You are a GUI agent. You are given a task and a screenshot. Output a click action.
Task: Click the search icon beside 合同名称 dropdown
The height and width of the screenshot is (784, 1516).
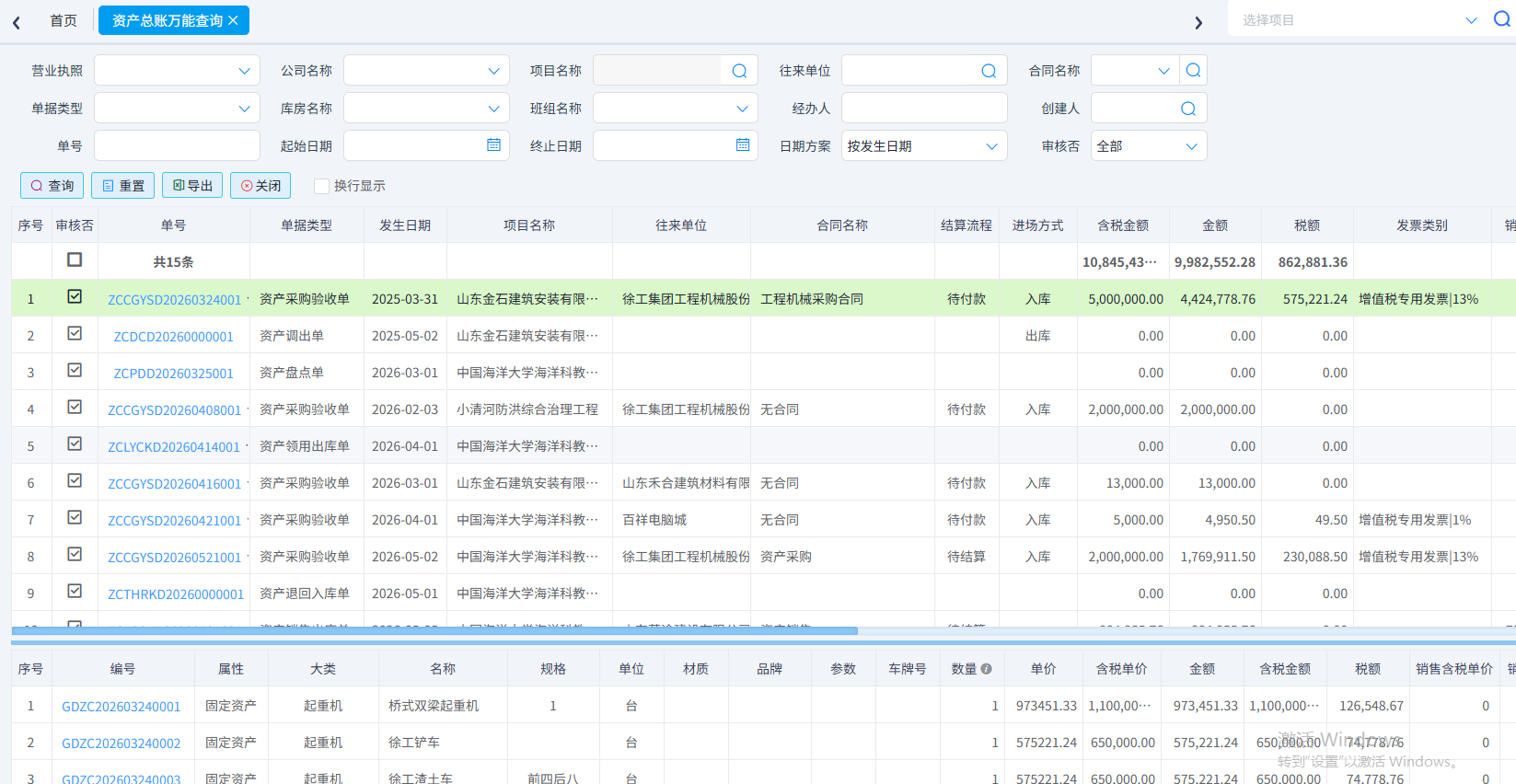click(1193, 70)
